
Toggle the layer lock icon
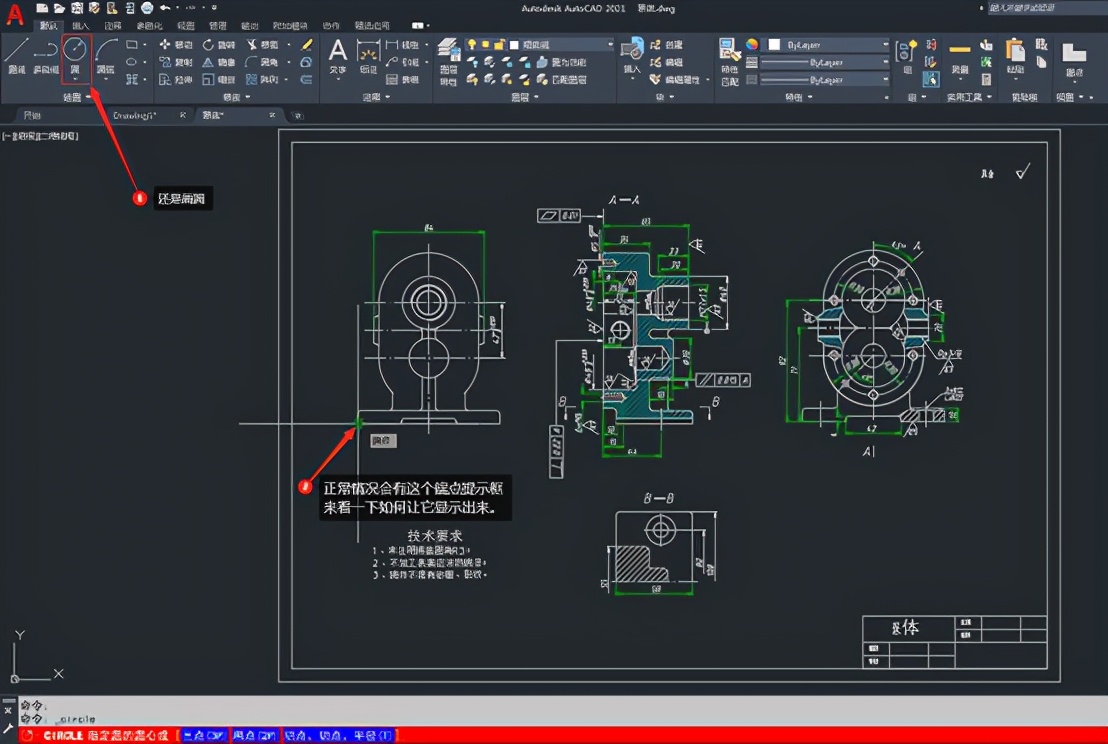point(499,45)
